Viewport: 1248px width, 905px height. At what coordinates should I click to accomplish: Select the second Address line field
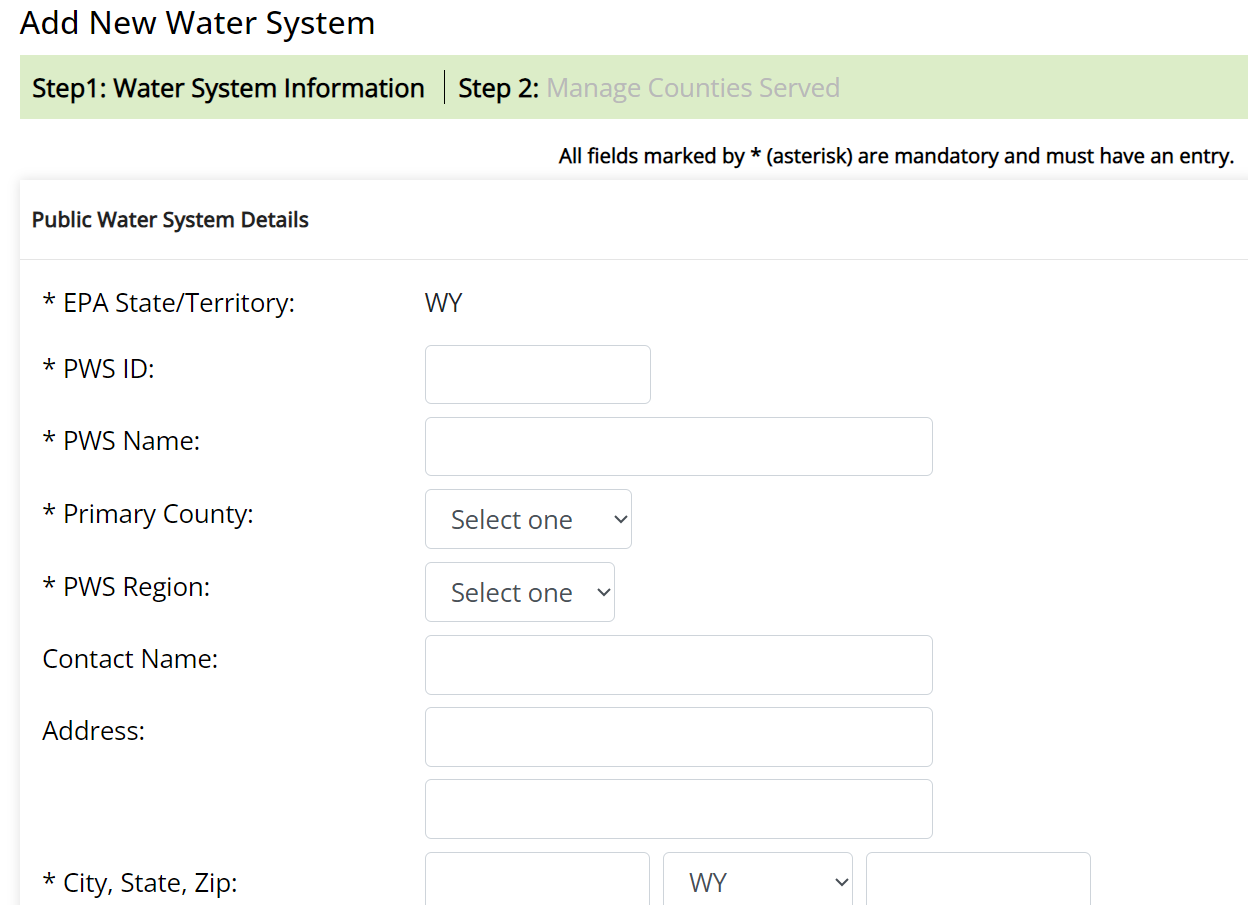(679, 809)
